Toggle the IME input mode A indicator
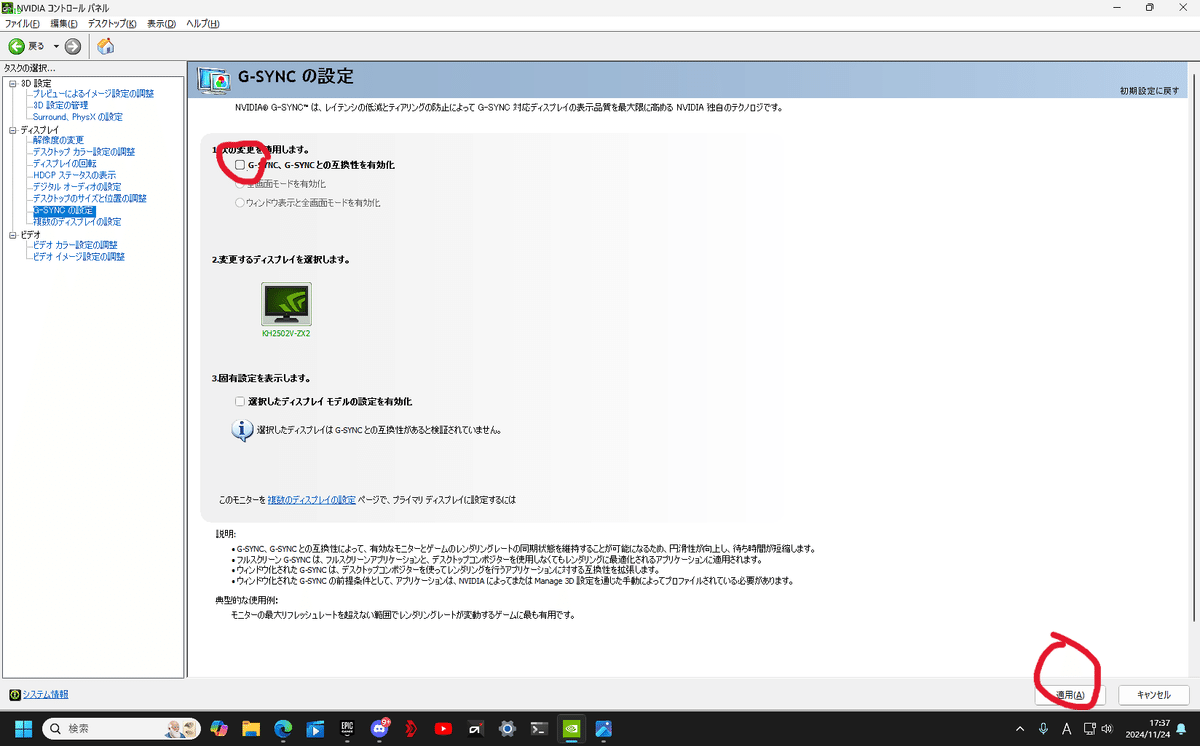This screenshot has height=746, width=1200. (x=1067, y=728)
